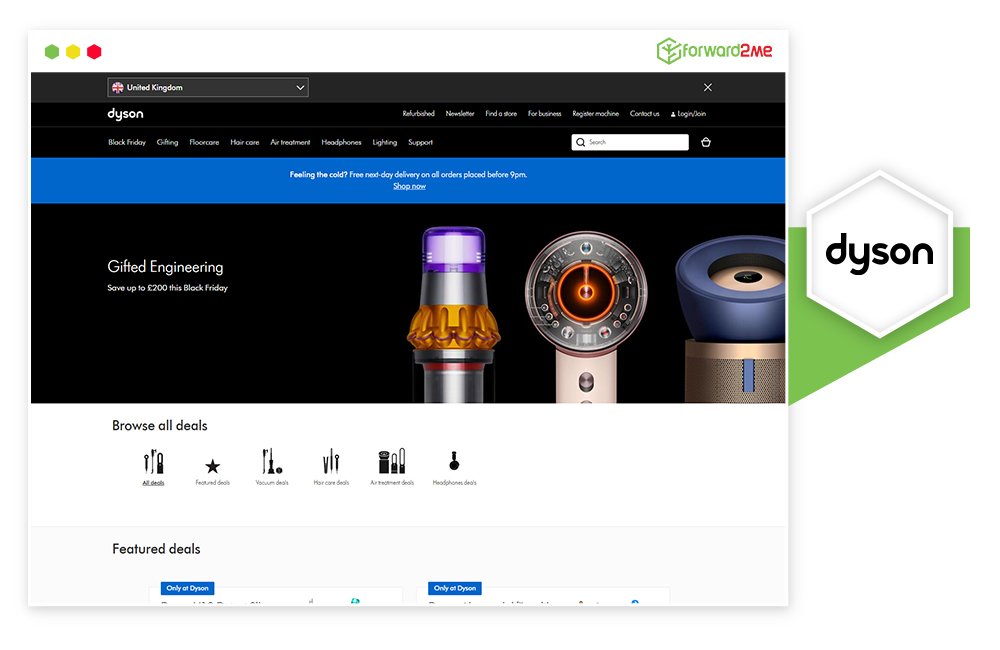This screenshot has height=650, width=1000.
Task: Click the All deals category icon
Action: (x=153, y=462)
